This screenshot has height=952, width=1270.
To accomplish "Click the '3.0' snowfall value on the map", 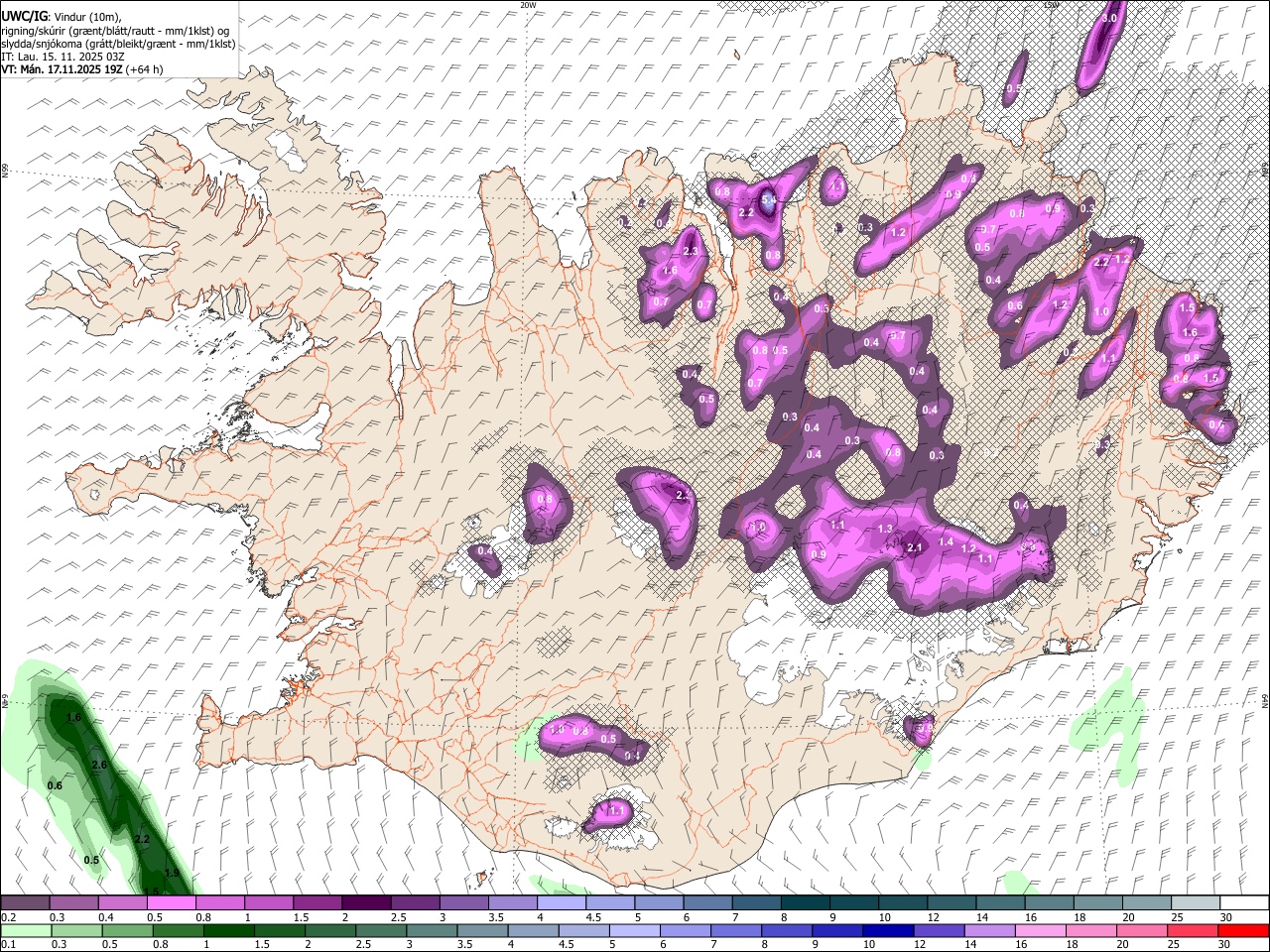I will [x=1109, y=18].
